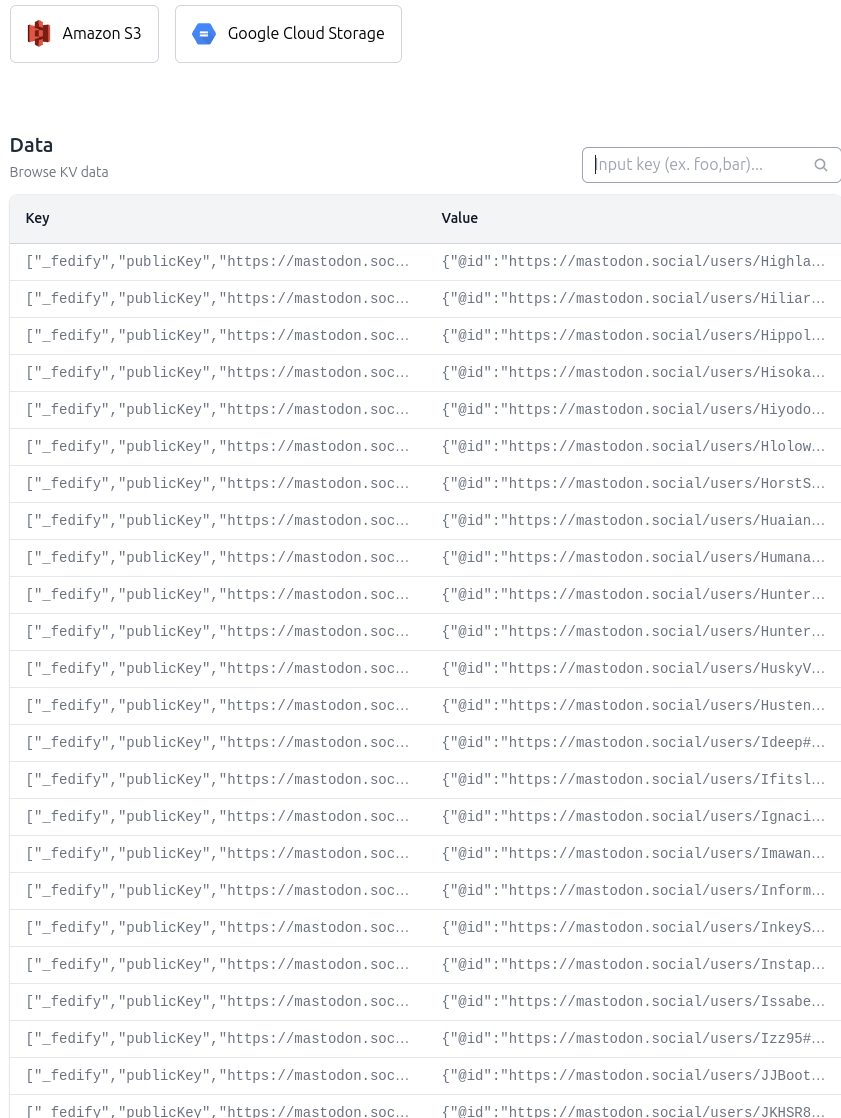841x1118 pixels.
Task: Open the row with users/Hiyodo value
Action: pyautogui.click(x=425, y=410)
